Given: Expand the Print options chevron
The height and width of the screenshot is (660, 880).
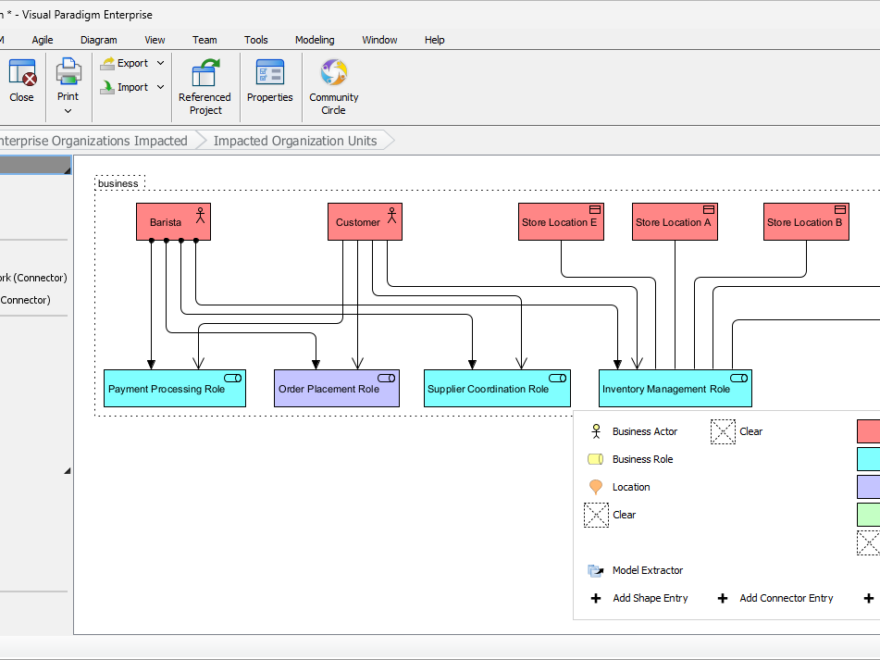Looking at the screenshot, I should 67,109.
